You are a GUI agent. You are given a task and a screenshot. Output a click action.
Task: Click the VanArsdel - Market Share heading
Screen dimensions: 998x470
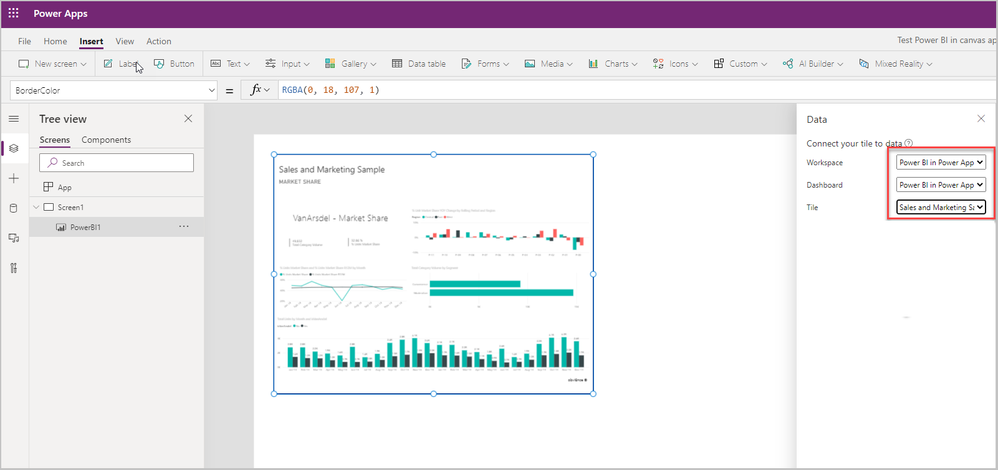(341, 218)
